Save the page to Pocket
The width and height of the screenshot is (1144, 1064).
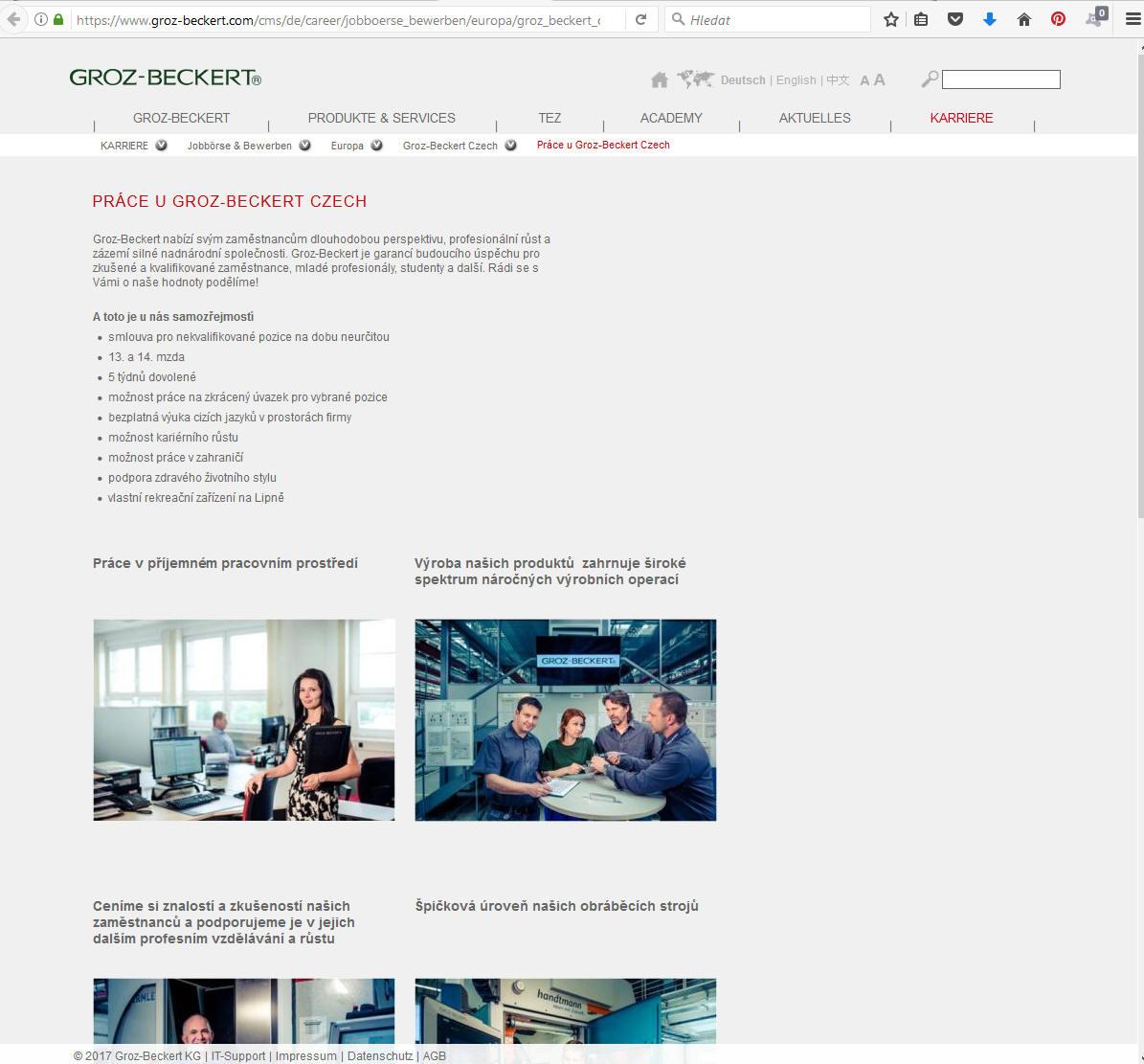pyautogui.click(x=955, y=20)
